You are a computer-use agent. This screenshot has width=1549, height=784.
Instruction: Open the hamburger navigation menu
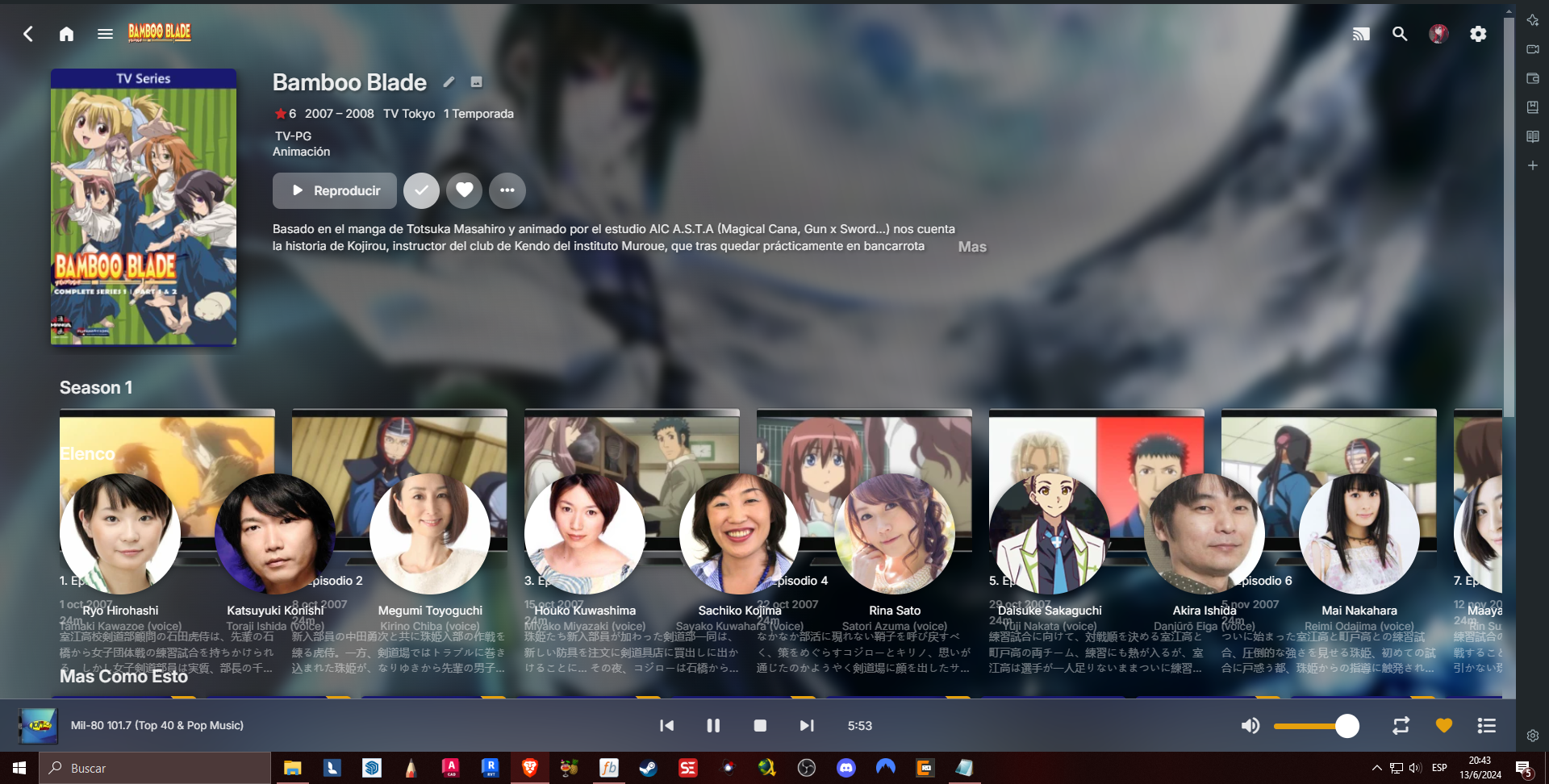105,34
